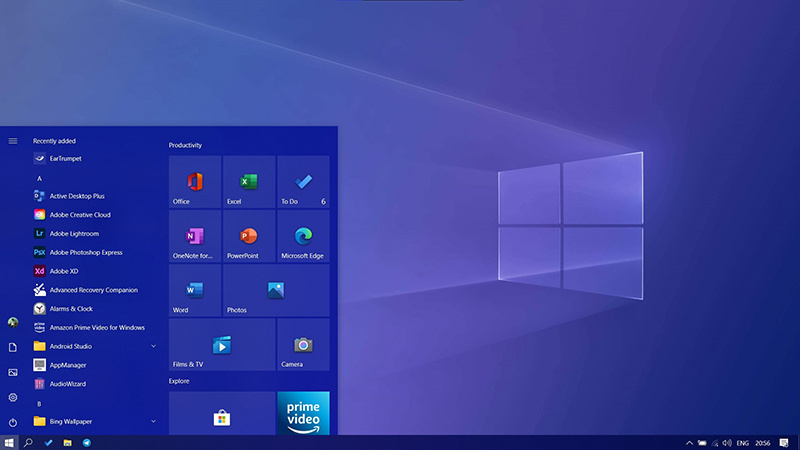
Task: Open the Excel tile
Action: [x=249, y=181]
